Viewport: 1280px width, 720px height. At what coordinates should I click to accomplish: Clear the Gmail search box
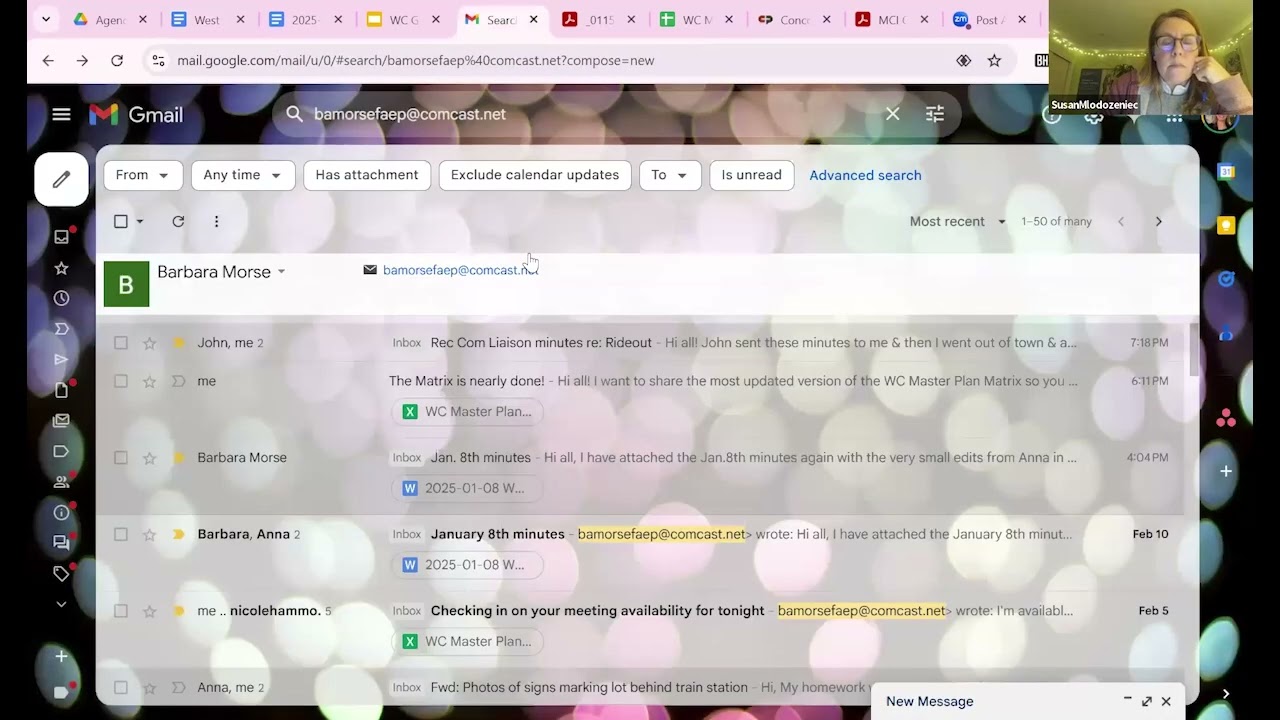click(892, 114)
